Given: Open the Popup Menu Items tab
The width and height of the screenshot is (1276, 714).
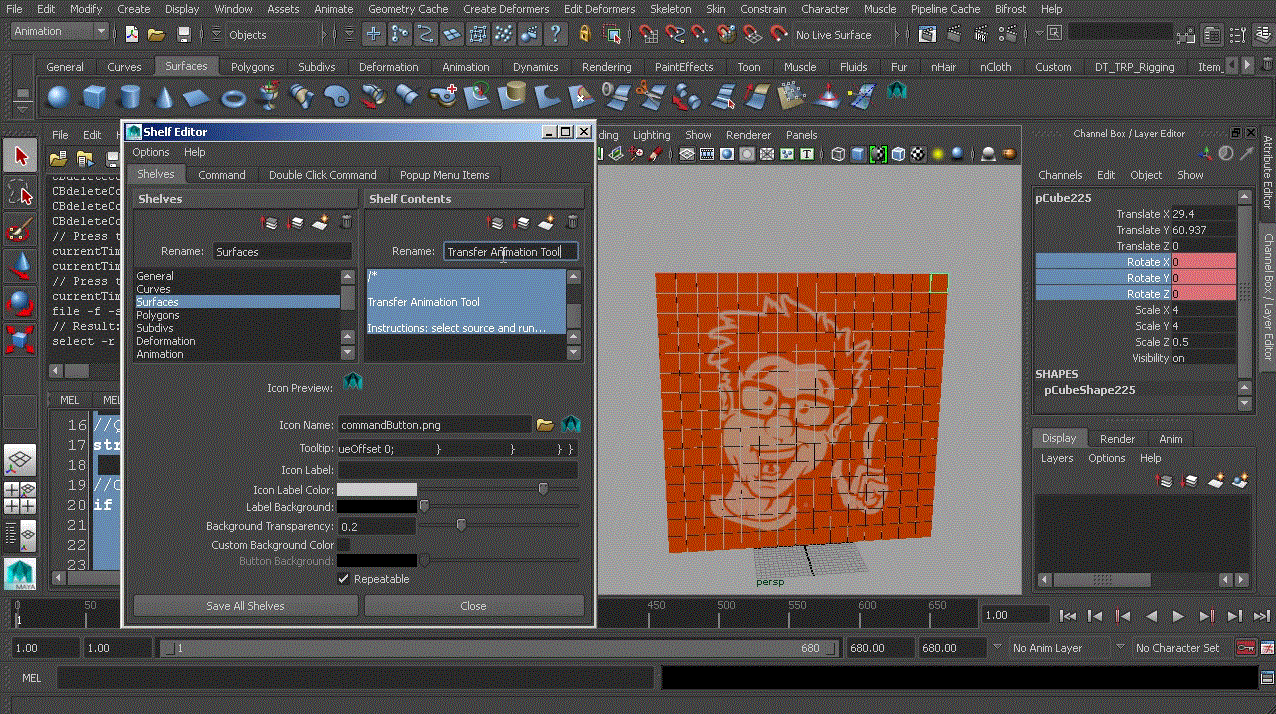Looking at the screenshot, I should (445, 175).
